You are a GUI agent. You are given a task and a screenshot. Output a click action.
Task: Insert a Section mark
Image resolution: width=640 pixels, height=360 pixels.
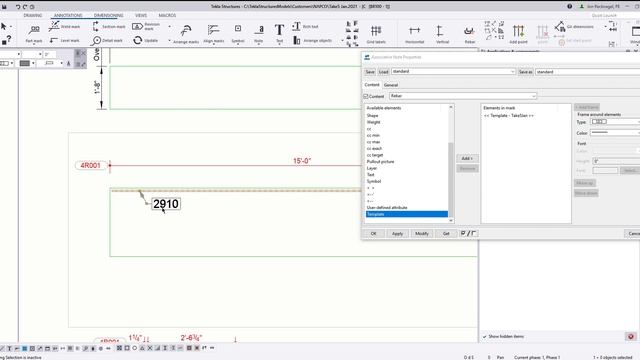click(109, 27)
